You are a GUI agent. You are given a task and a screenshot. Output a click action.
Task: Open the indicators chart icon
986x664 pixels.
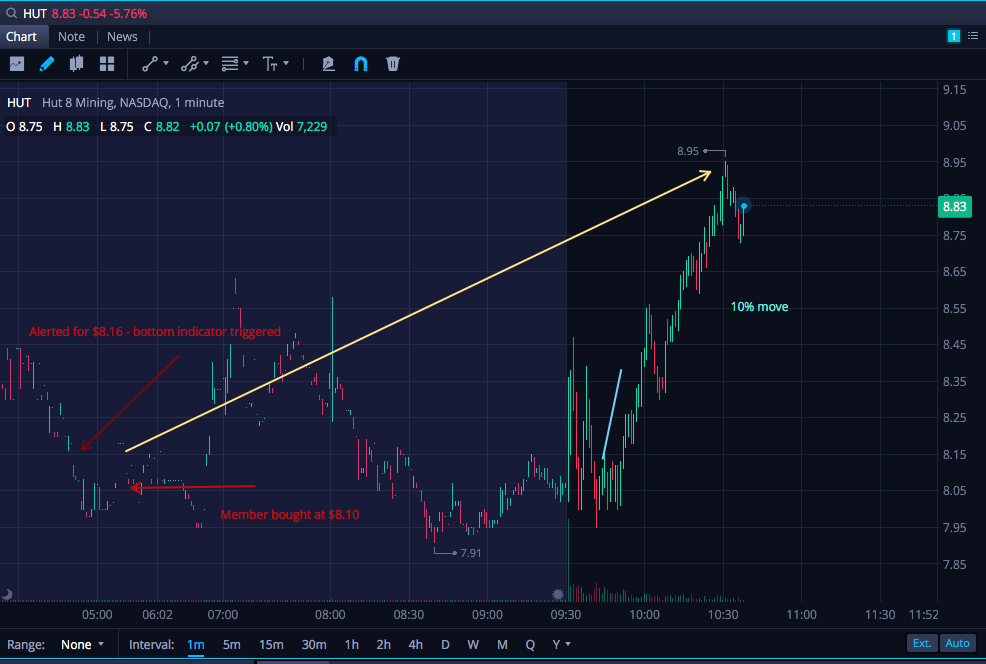click(x=17, y=64)
